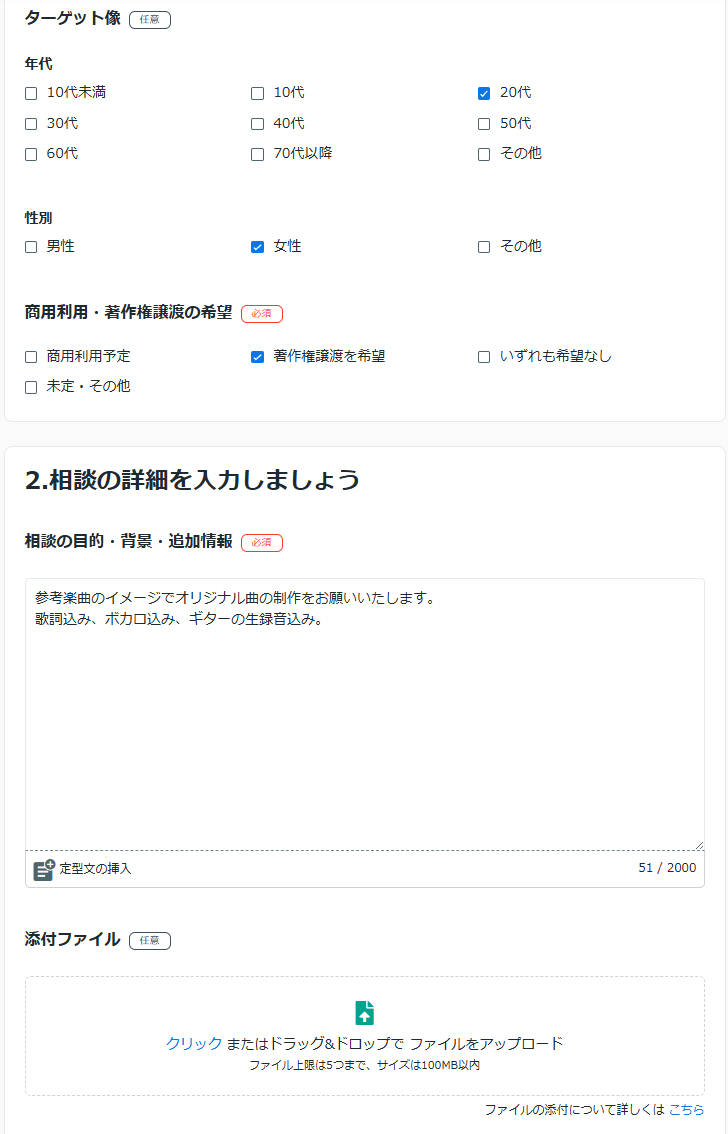Check the 70代以降 age checkbox
This screenshot has width=728, height=1134.
click(x=257, y=154)
